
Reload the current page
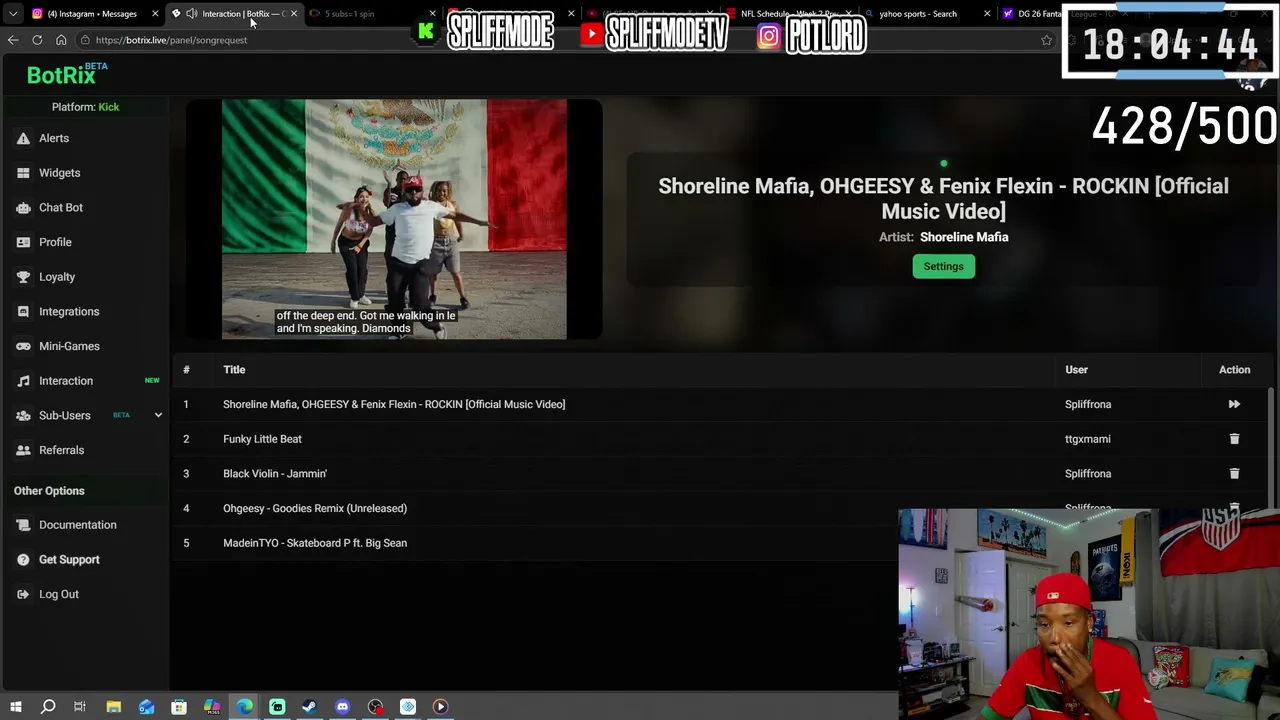click(37, 40)
